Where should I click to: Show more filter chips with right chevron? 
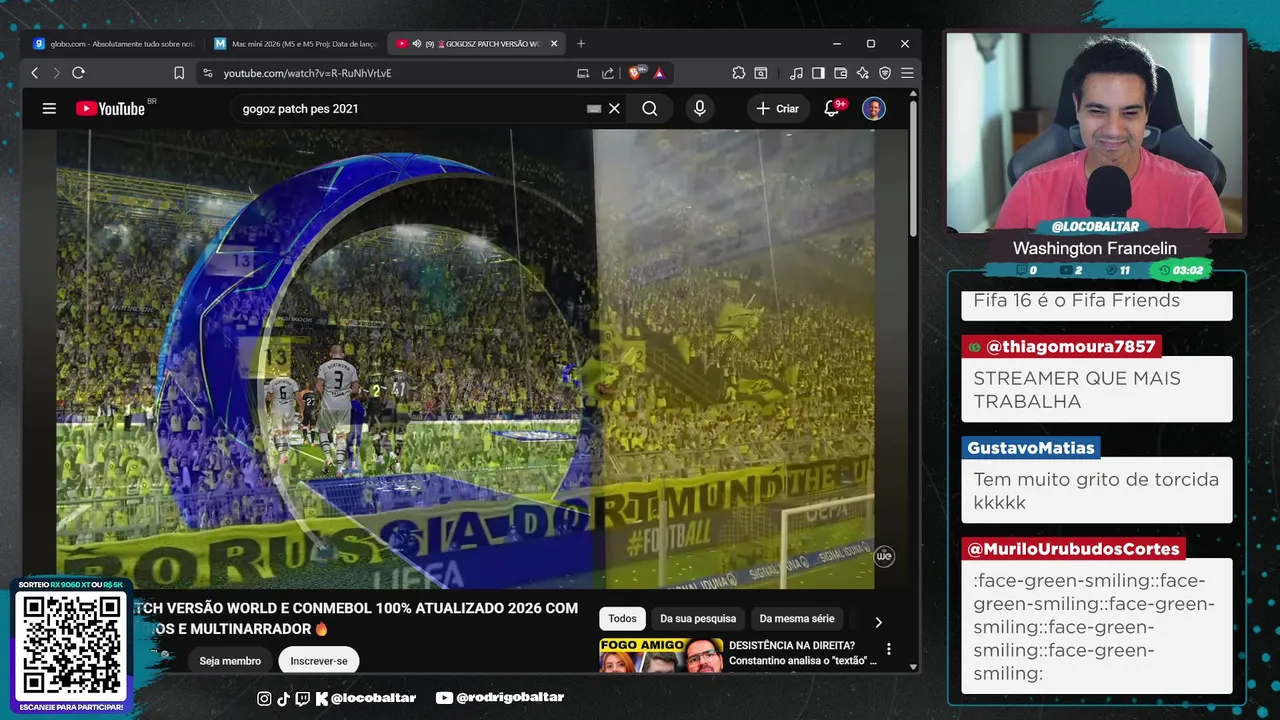(878, 622)
